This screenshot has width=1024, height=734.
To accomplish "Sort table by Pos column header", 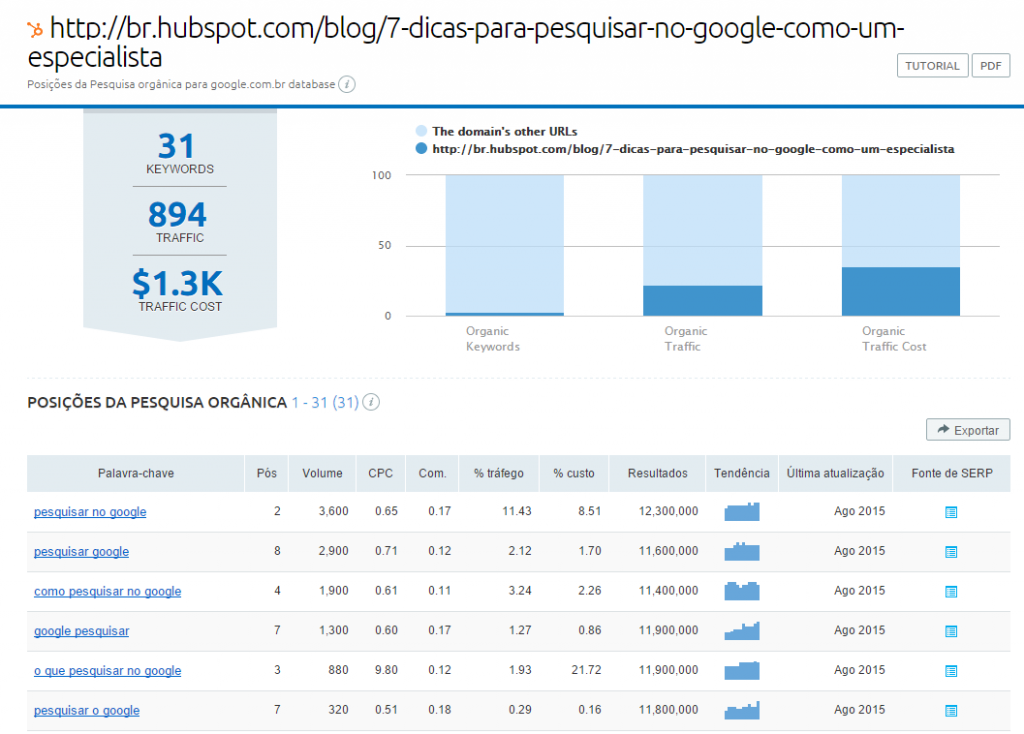I will coord(267,474).
